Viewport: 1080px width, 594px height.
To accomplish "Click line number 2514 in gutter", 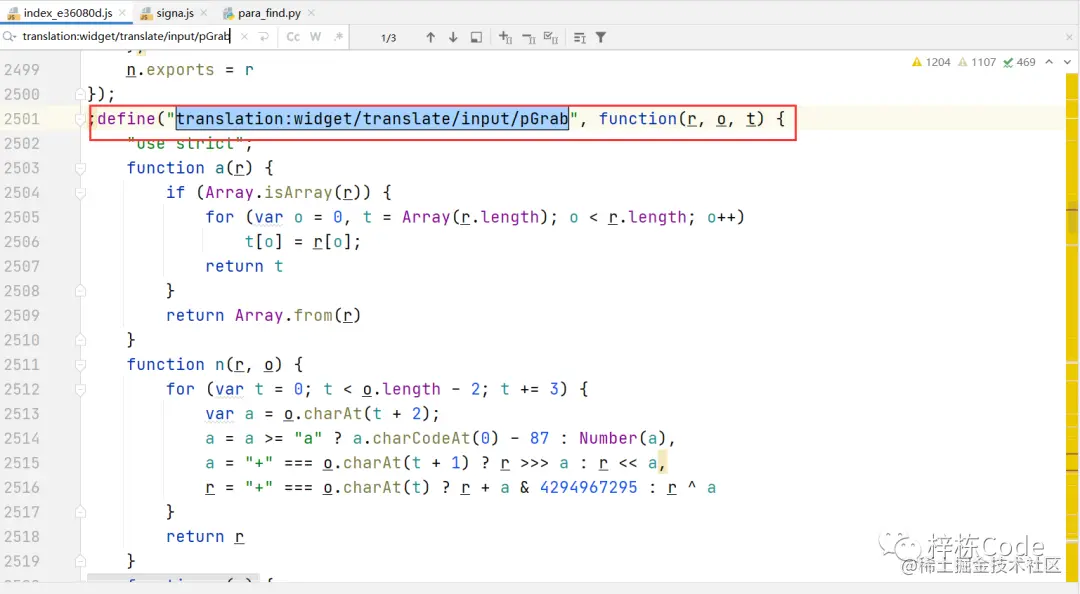I will coord(22,438).
